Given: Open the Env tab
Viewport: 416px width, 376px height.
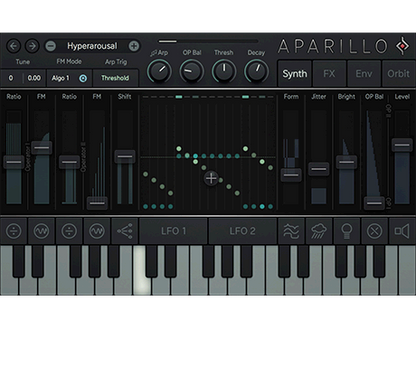Looking at the screenshot, I should pyautogui.click(x=364, y=74).
